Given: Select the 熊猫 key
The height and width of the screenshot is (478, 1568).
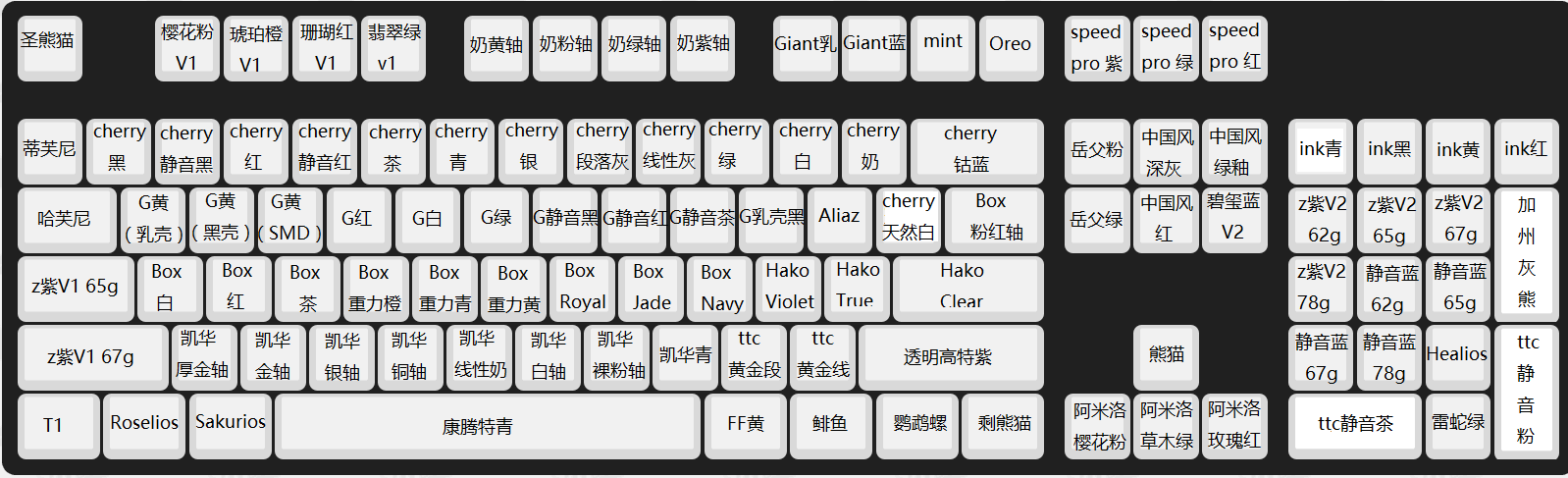Looking at the screenshot, I should click(x=1165, y=356).
